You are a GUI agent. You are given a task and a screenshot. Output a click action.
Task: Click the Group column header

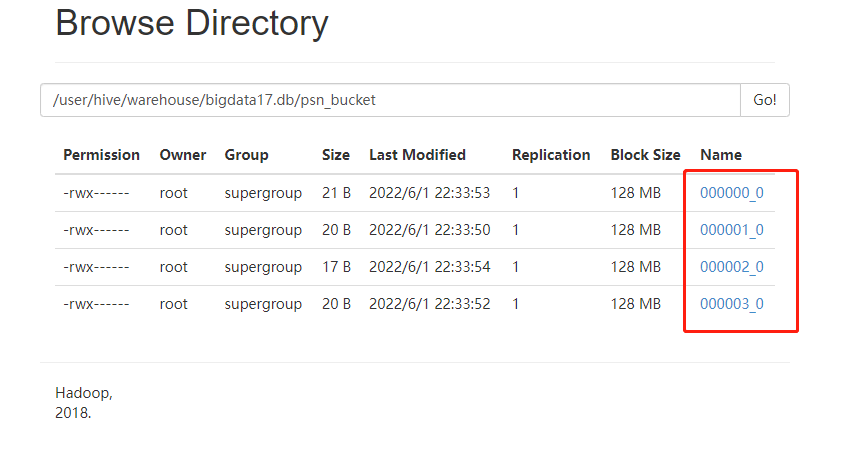pyautogui.click(x=246, y=155)
